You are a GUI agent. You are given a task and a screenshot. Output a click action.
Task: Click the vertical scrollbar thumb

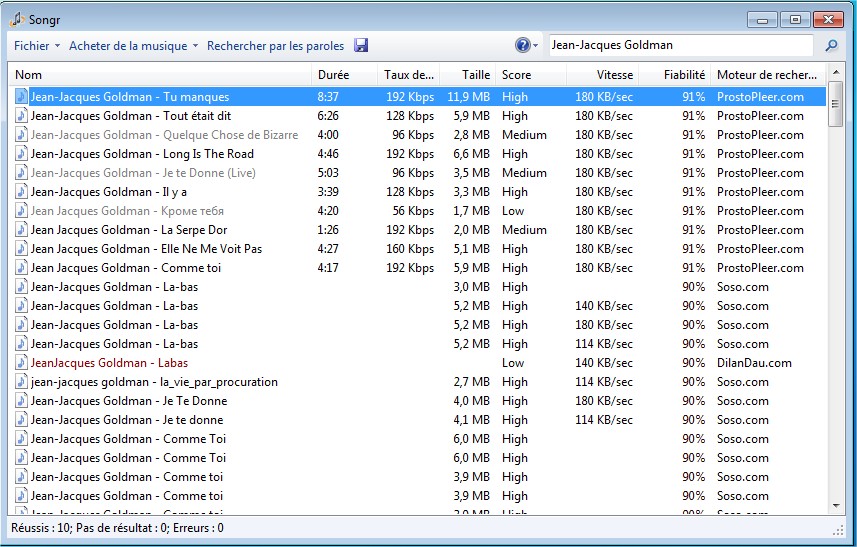[x=836, y=104]
